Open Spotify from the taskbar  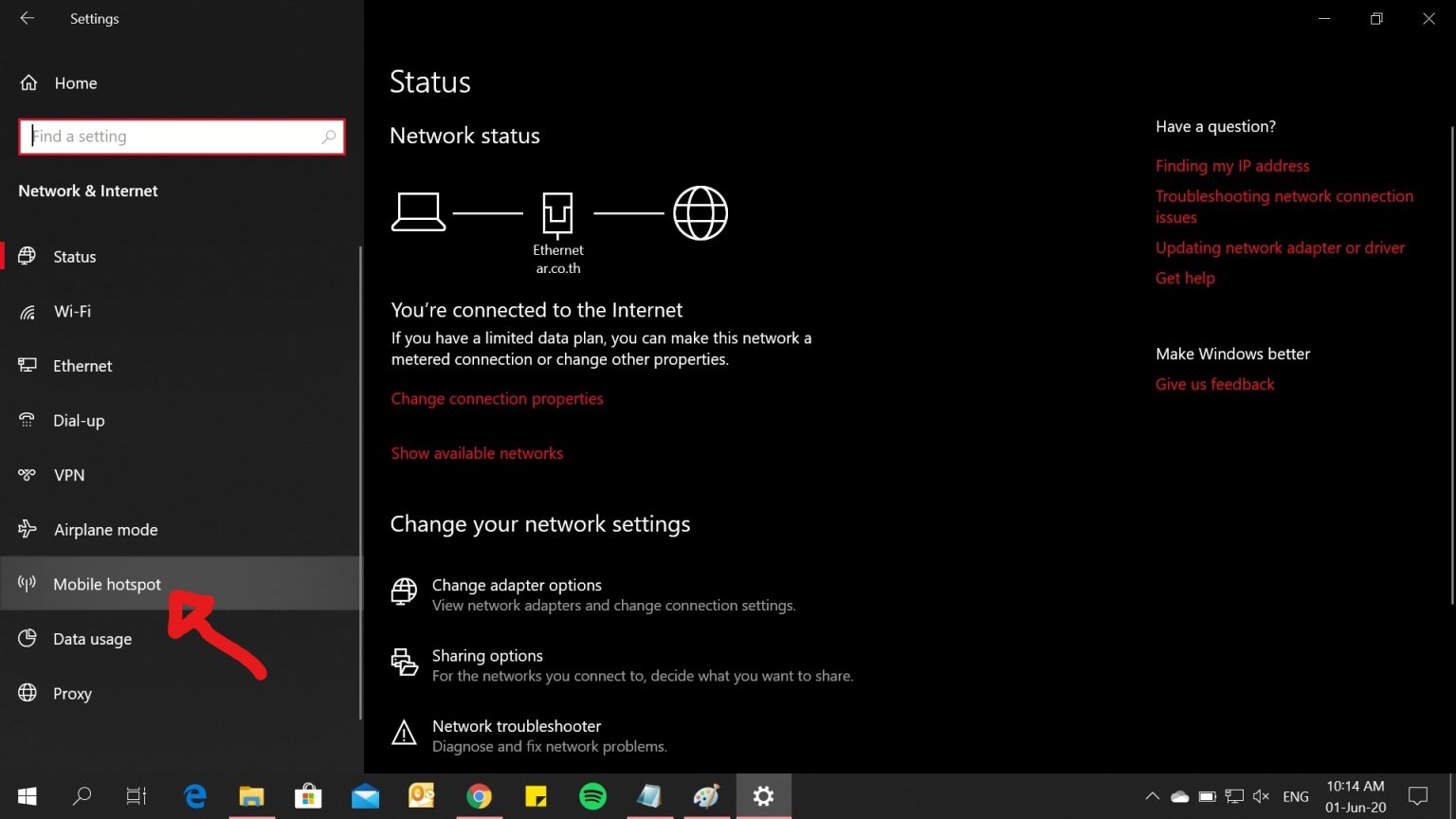(x=592, y=796)
